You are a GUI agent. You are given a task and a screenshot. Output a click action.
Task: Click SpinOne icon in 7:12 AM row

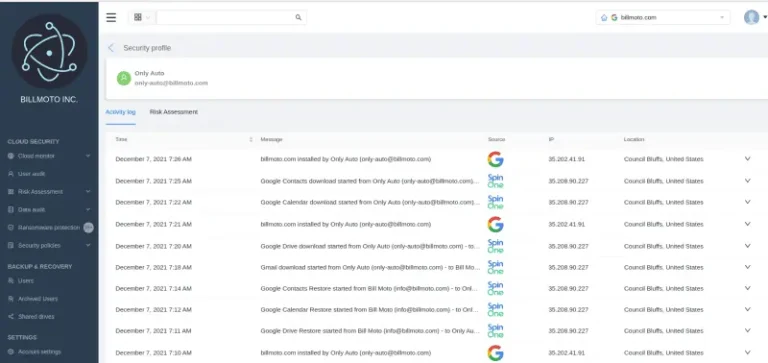tap(495, 310)
